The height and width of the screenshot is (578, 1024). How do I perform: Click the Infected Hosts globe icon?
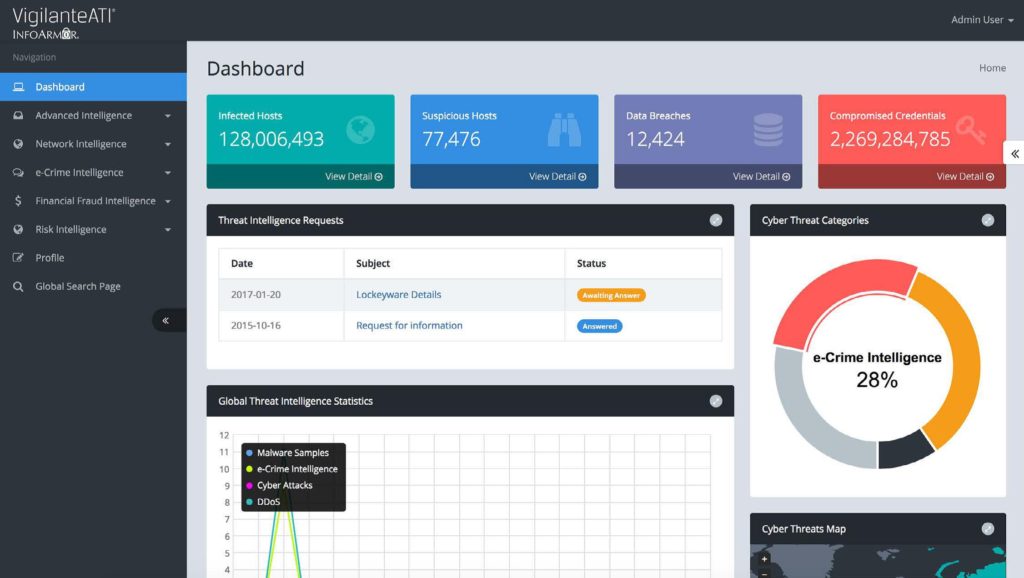[x=360, y=129]
